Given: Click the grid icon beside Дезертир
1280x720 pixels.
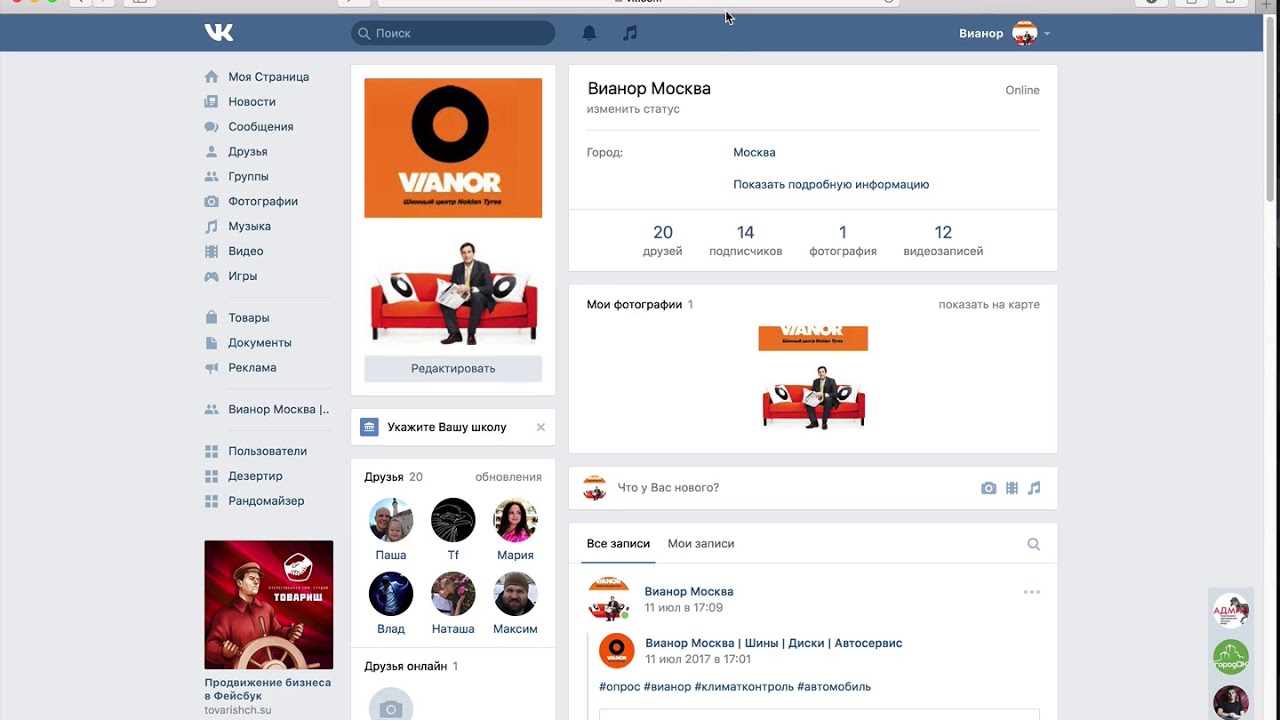Looking at the screenshot, I should coord(211,476).
